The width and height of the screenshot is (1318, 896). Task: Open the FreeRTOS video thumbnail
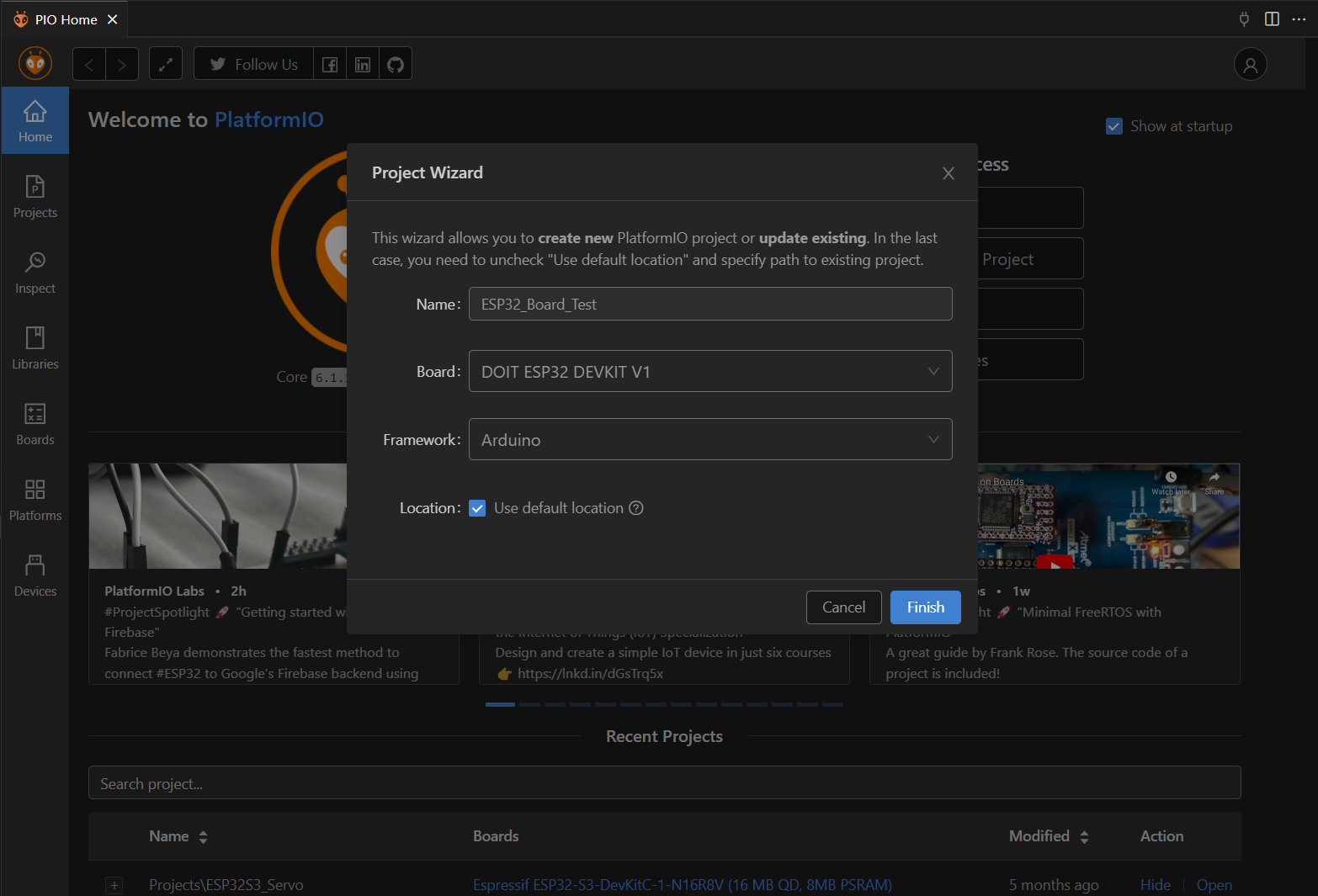pyautogui.click(x=1108, y=516)
